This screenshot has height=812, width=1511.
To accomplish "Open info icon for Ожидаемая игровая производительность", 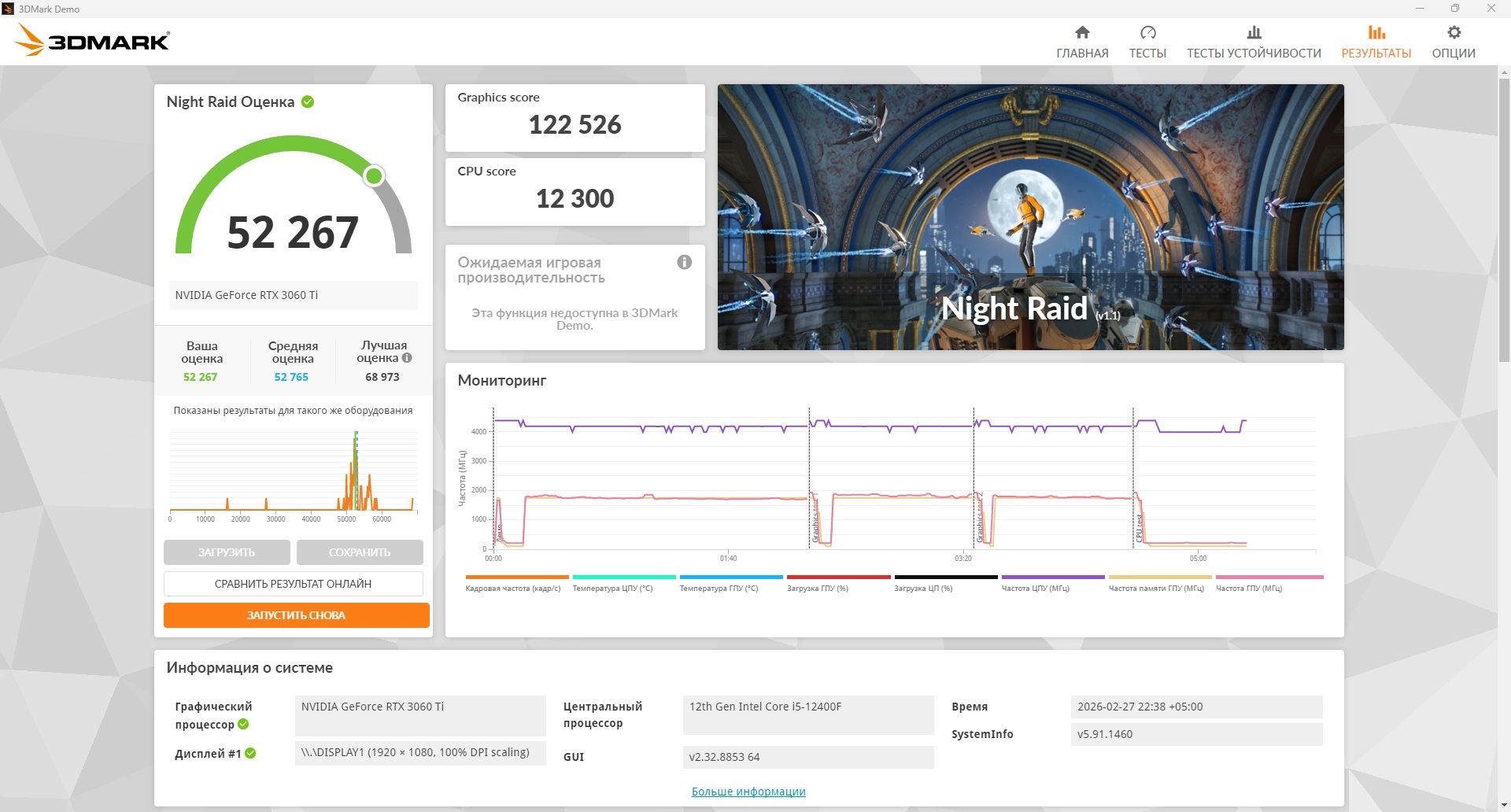I will 685,262.
